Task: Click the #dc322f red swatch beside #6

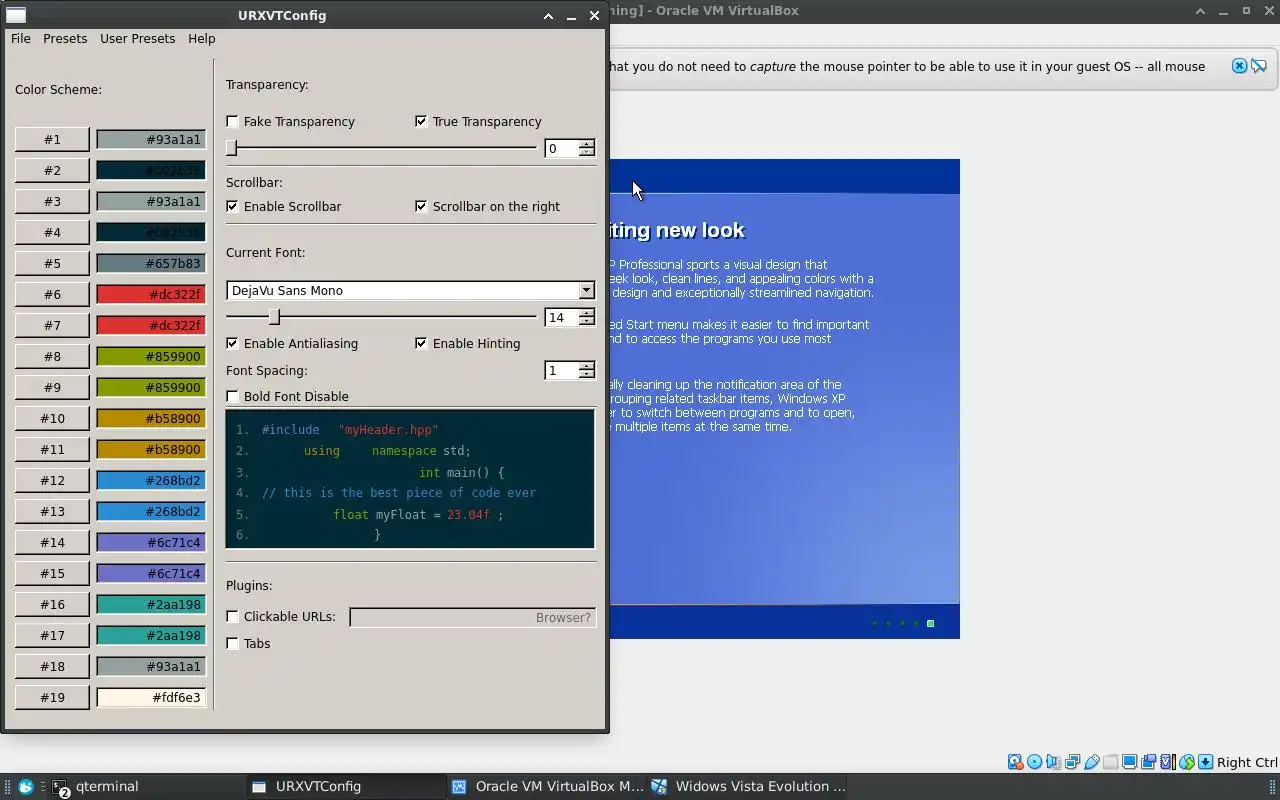Action: tap(151, 294)
